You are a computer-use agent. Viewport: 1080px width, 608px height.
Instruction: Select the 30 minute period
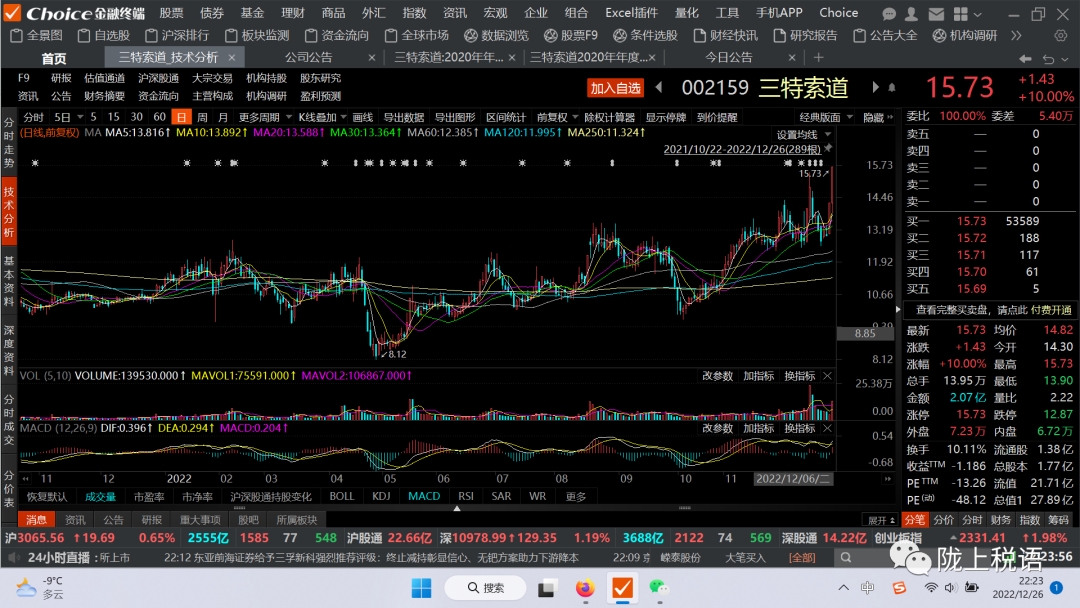(136, 118)
